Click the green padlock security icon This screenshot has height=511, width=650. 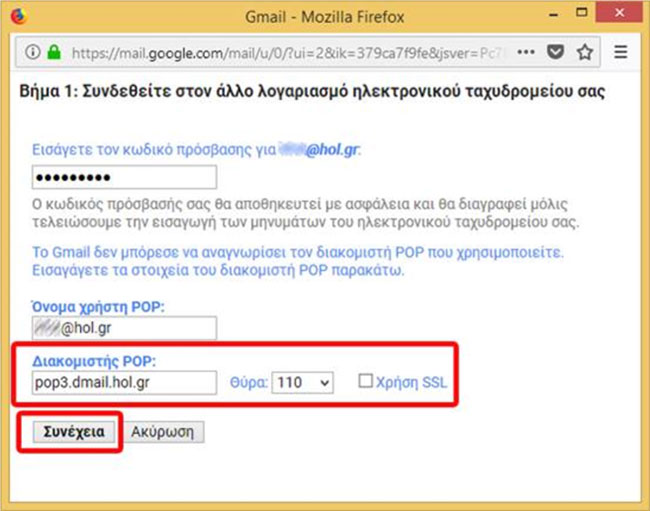[x=54, y=52]
